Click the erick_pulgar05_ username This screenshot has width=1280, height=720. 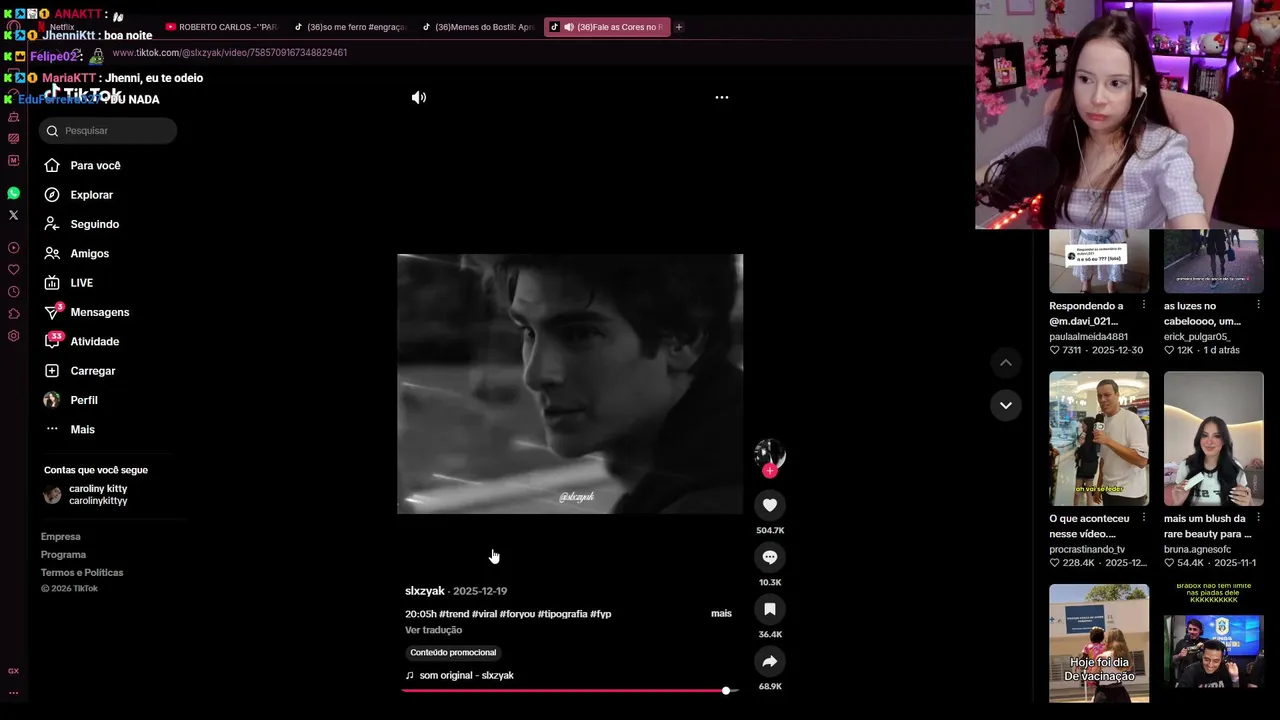point(1197,337)
